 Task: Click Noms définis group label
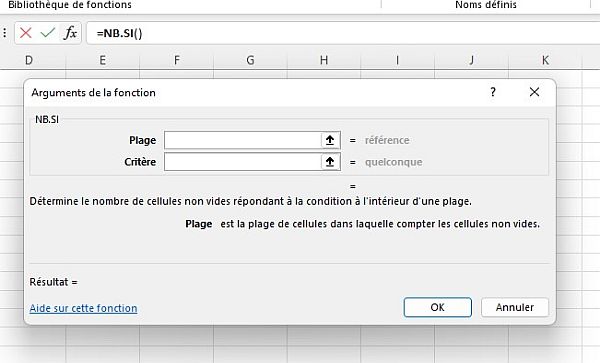[x=486, y=5]
